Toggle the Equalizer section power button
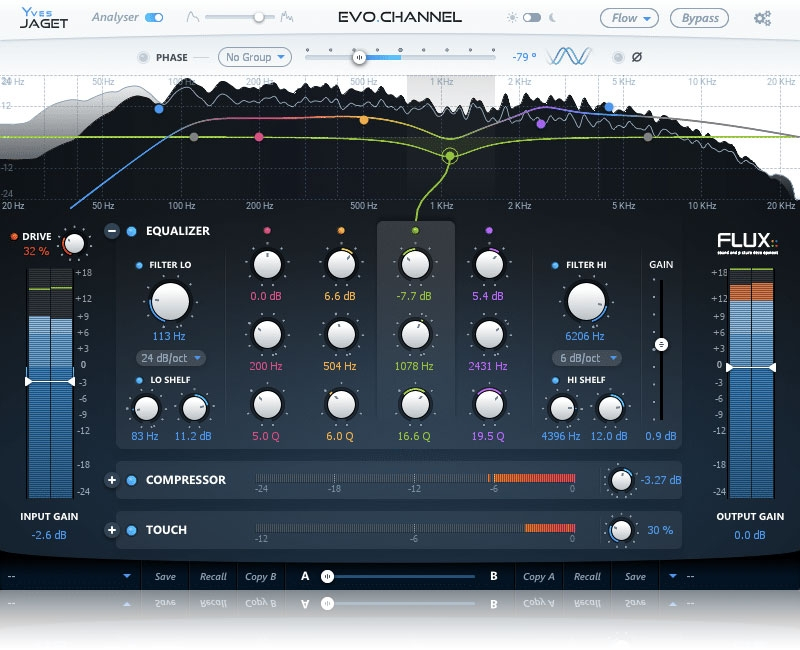The width and height of the screenshot is (800, 650). [x=131, y=231]
